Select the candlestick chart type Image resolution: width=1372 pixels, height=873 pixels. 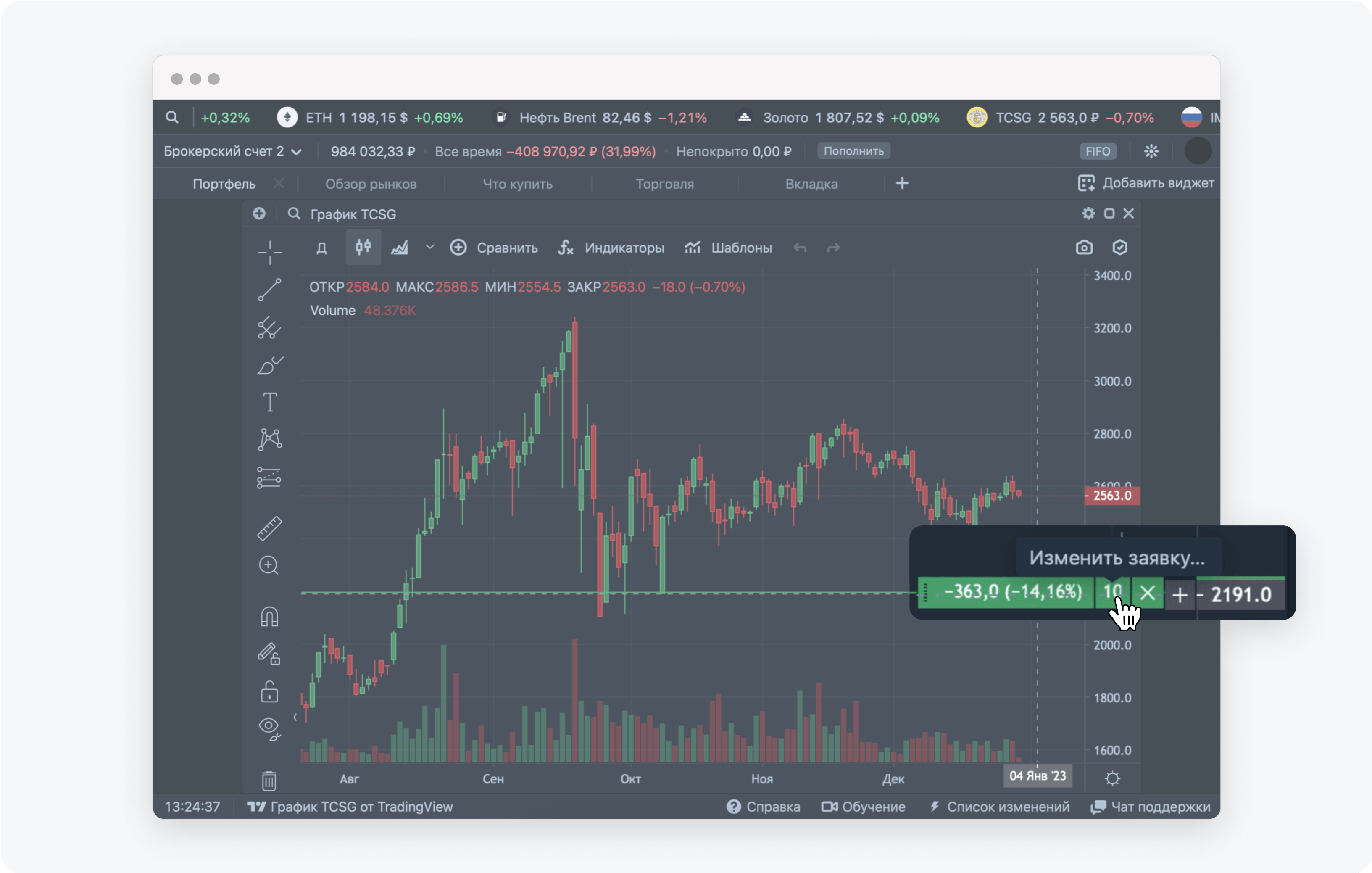pos(363,247)
